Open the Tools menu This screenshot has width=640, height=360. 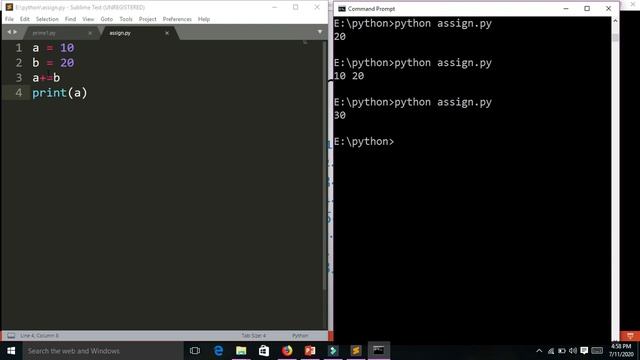pyautogui.click(x=126, y=19)
